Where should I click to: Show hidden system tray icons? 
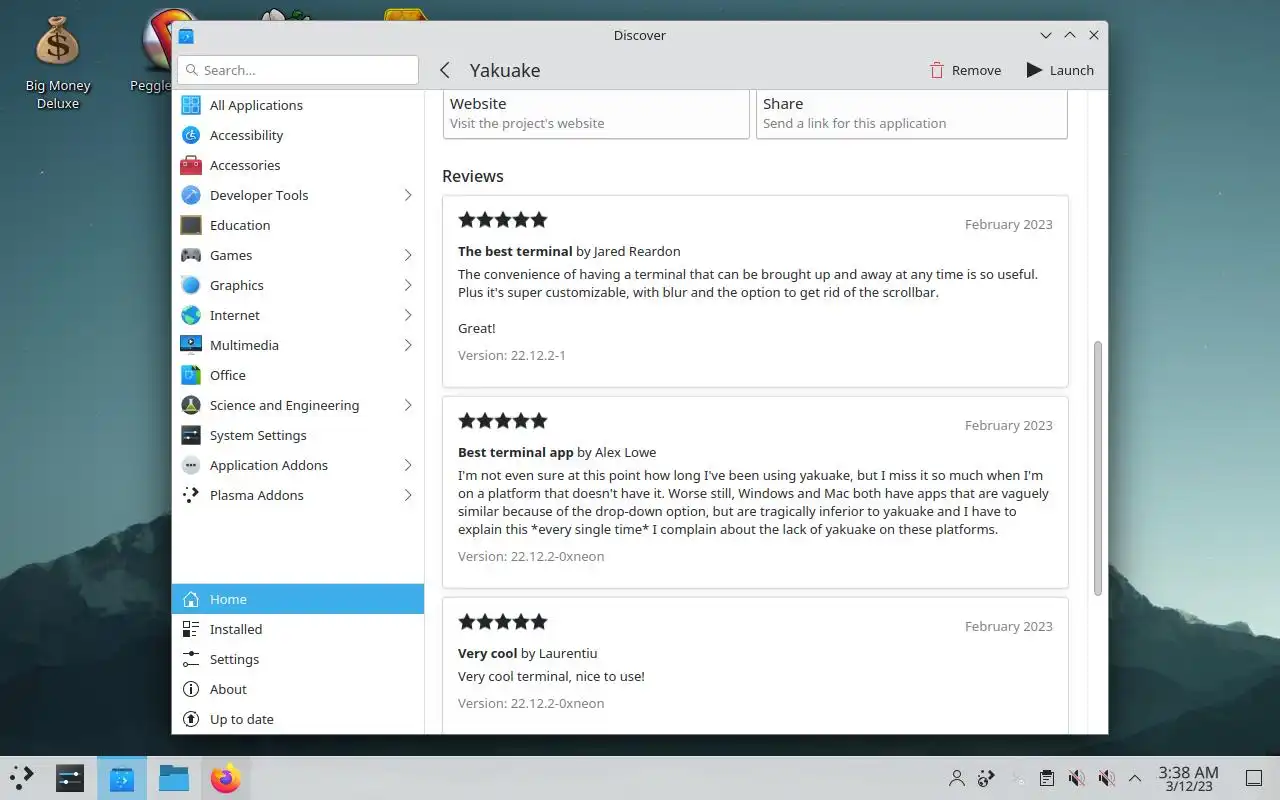click(x=1135, y=778)
